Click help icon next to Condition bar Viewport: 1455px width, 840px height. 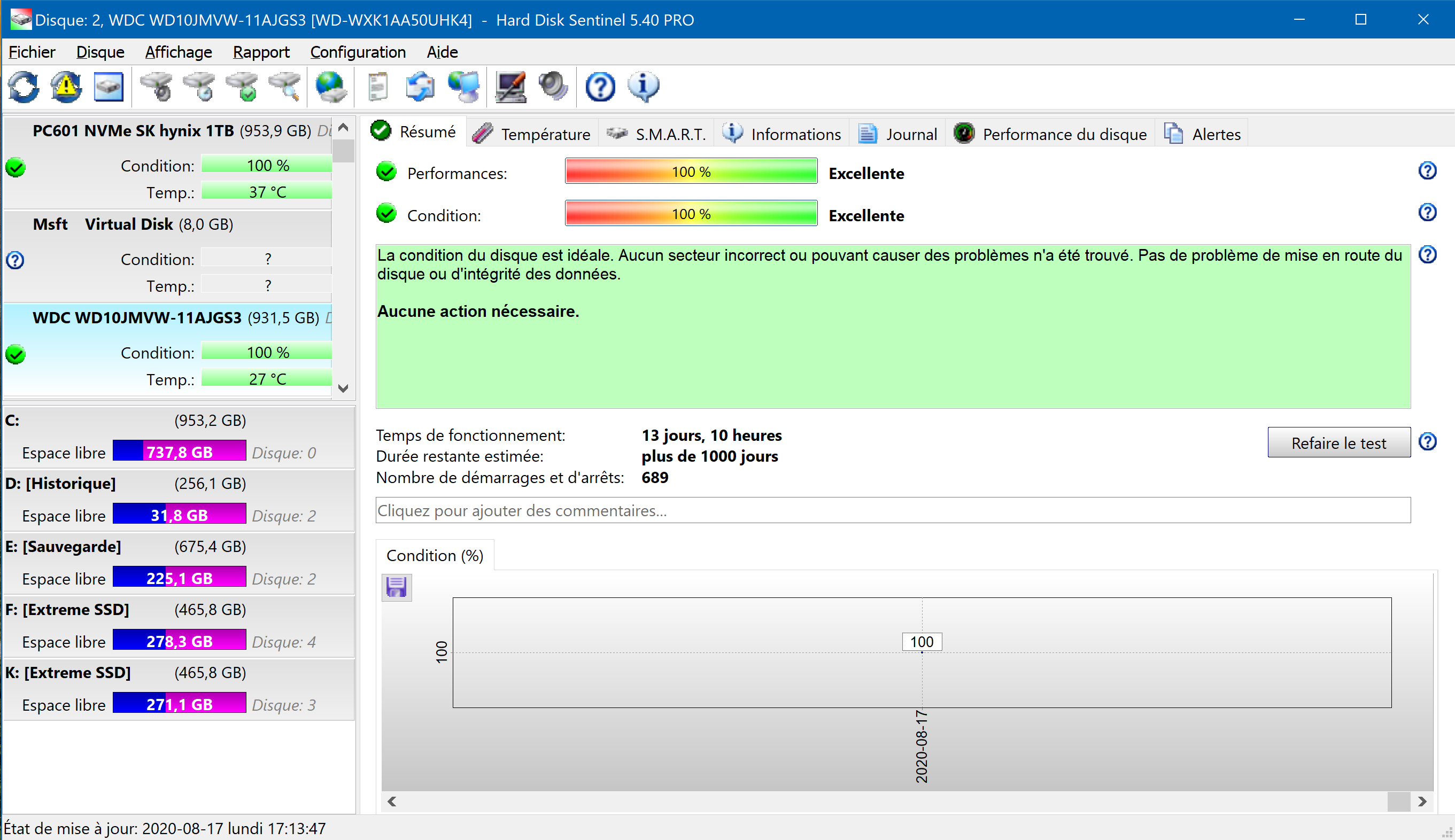1427,212
